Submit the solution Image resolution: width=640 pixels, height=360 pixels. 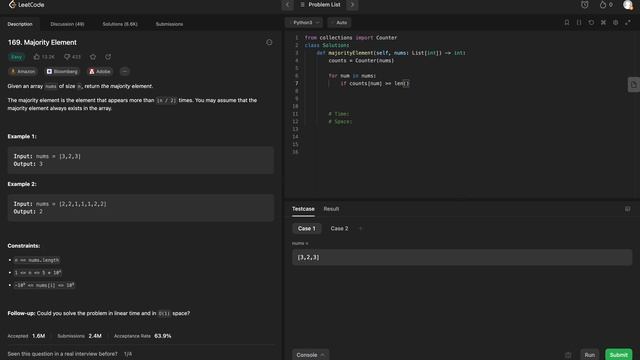(x=619, y=355)
